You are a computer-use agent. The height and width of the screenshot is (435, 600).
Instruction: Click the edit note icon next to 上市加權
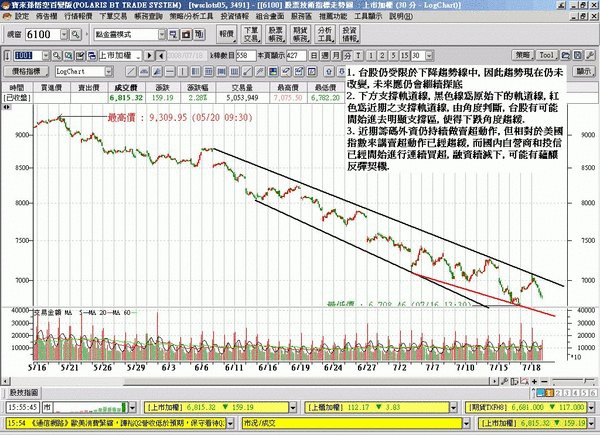coord(80,56)
